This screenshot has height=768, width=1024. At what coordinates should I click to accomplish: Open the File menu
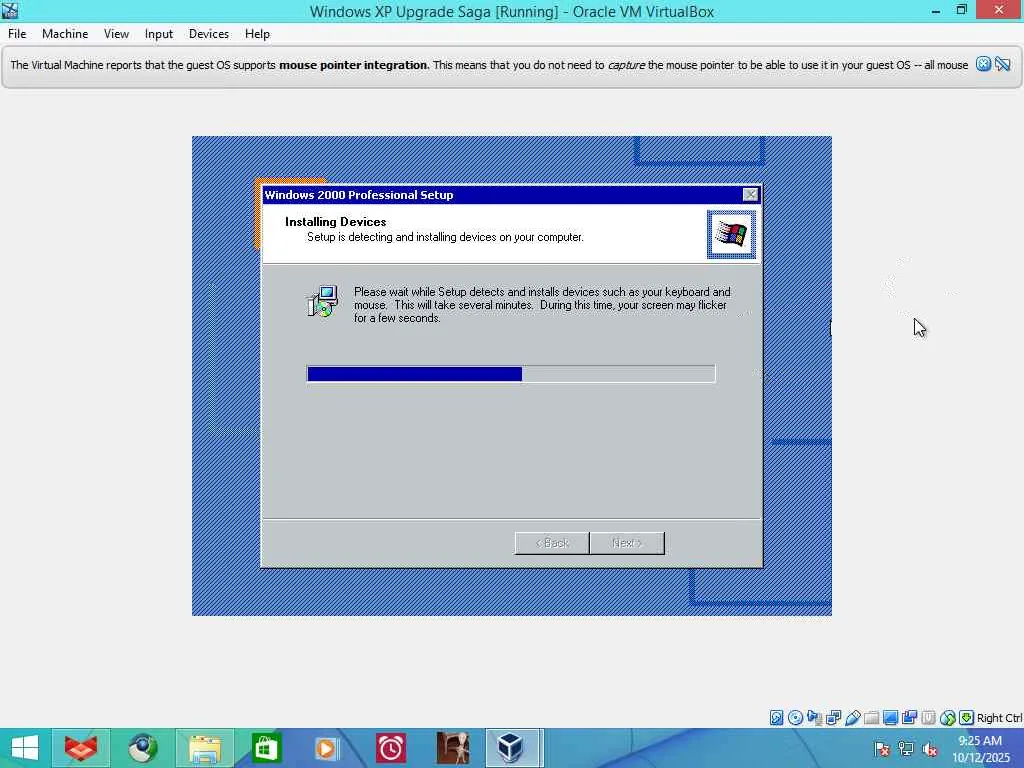click(17, 34)
